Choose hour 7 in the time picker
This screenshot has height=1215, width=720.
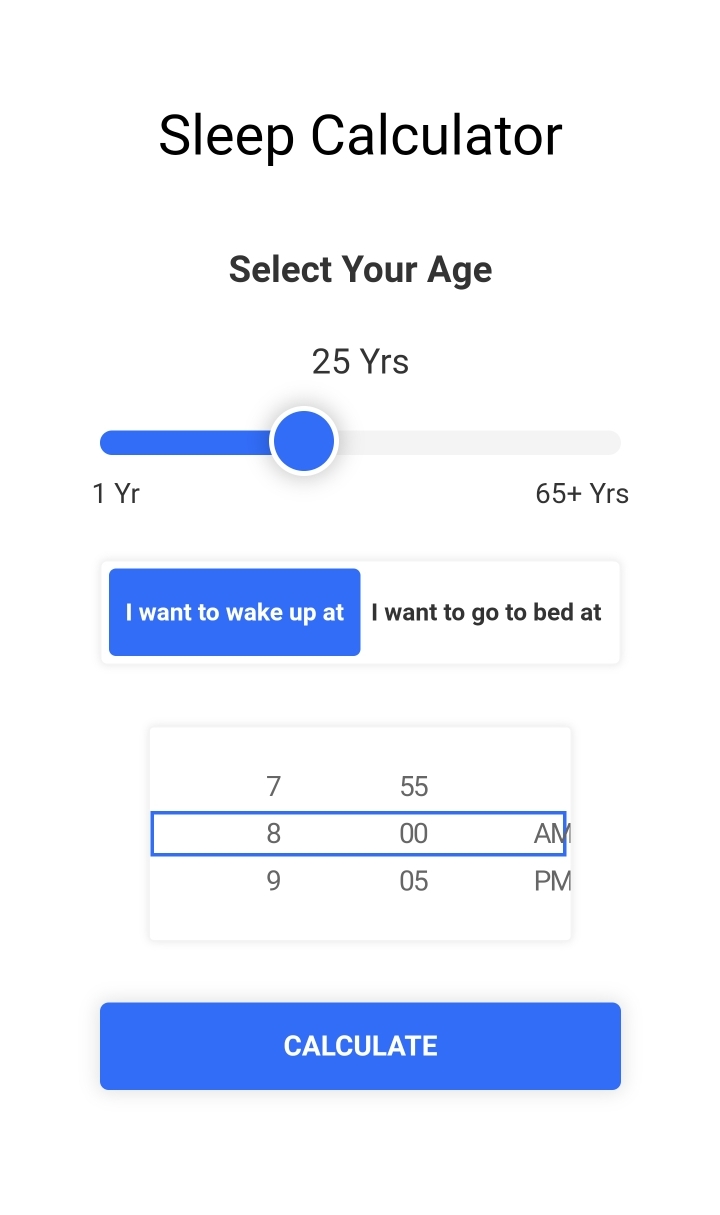[x=273, y=786]
